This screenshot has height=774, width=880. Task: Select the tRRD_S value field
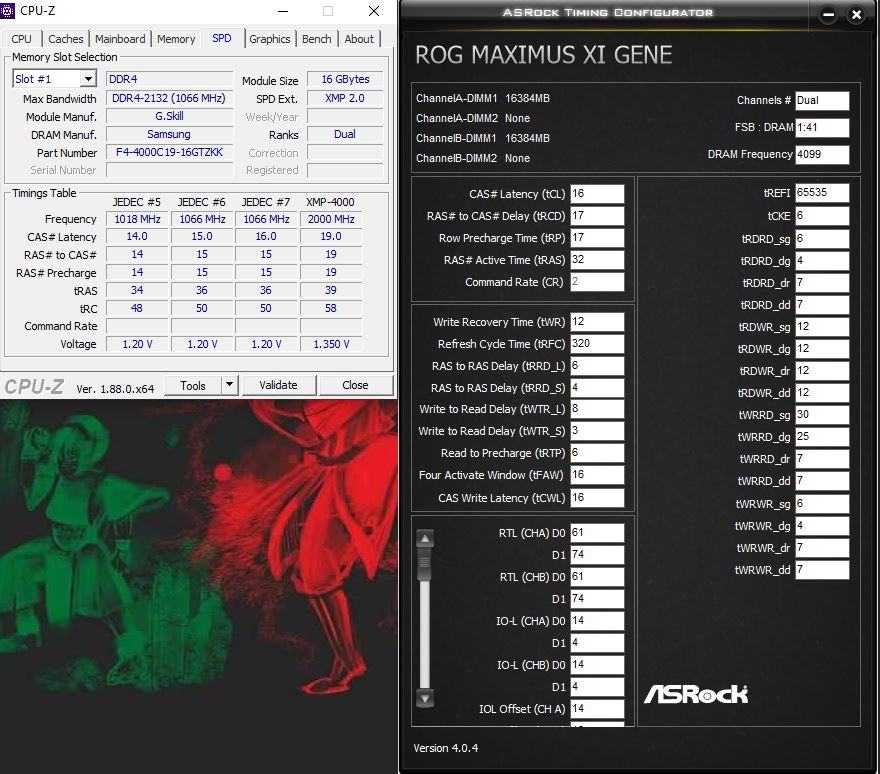(597, 387)
